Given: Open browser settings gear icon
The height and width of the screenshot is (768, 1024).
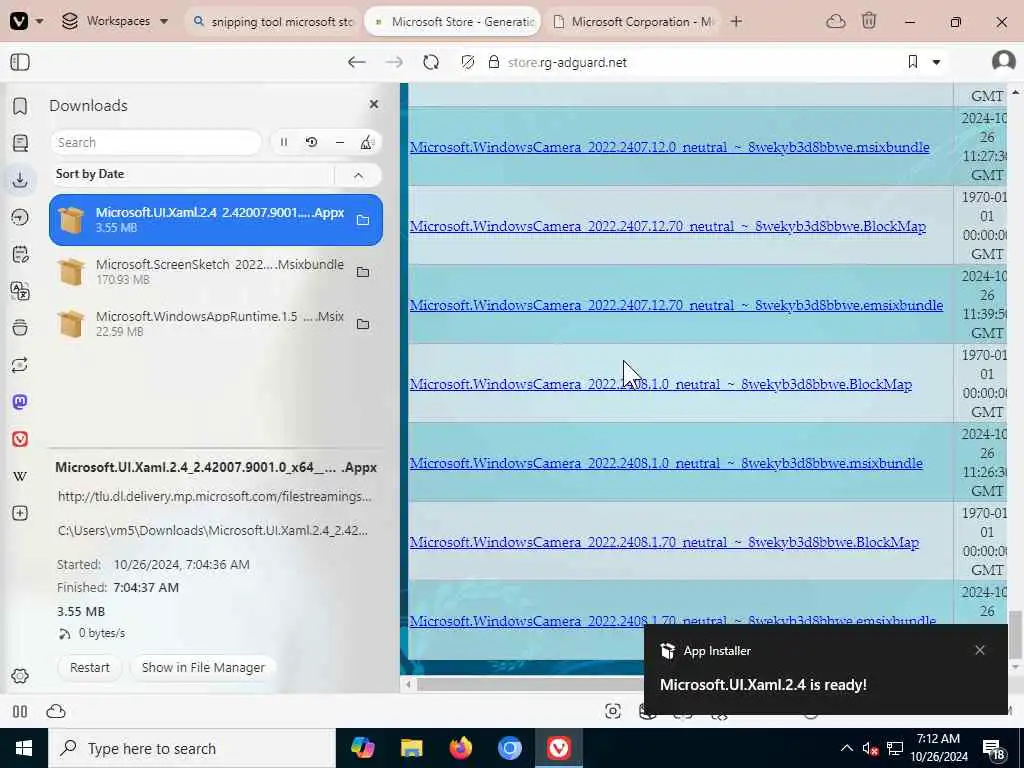Looking at the screenshot, I should 20,676.
